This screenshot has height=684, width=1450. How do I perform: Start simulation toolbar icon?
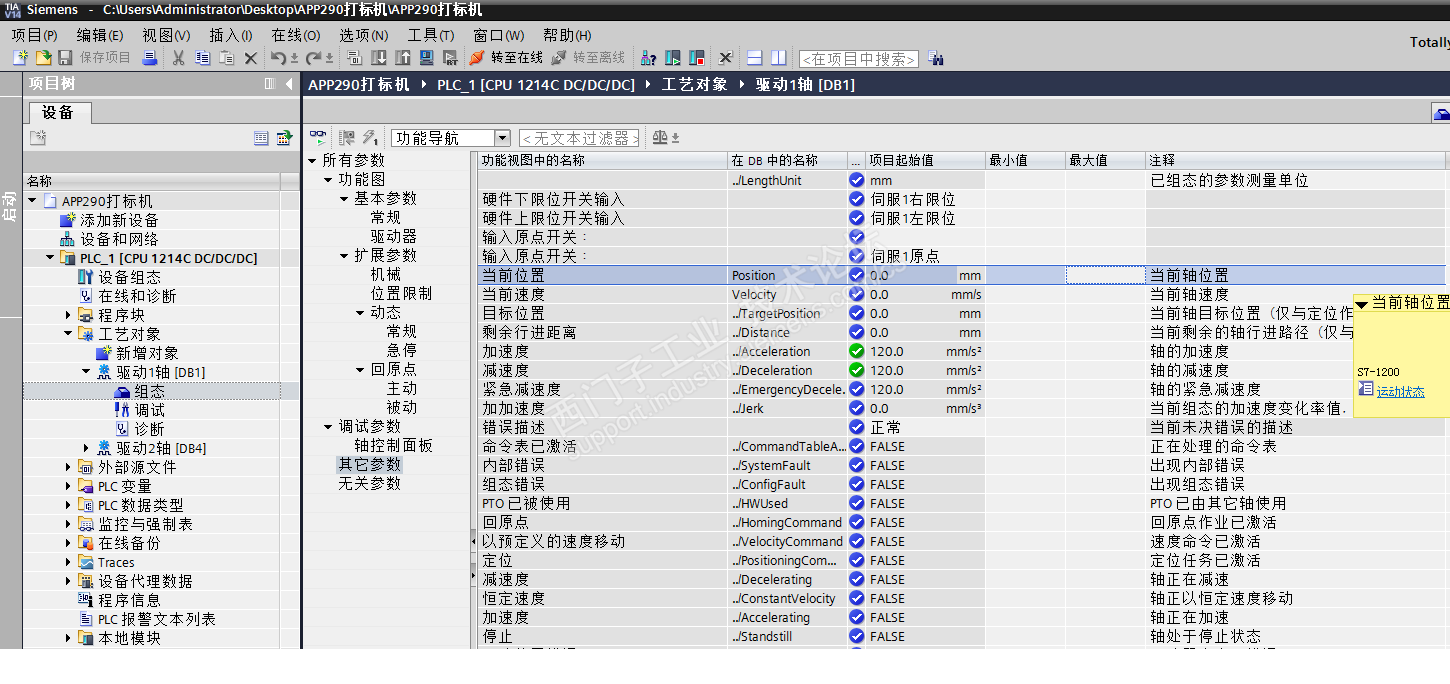pos(426,58)
